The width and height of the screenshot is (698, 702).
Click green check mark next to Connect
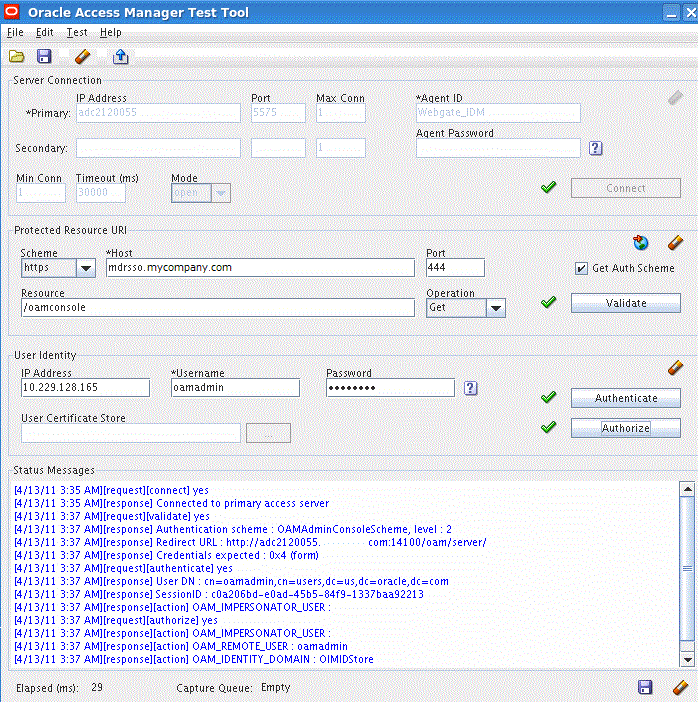[x=548, y=187]
